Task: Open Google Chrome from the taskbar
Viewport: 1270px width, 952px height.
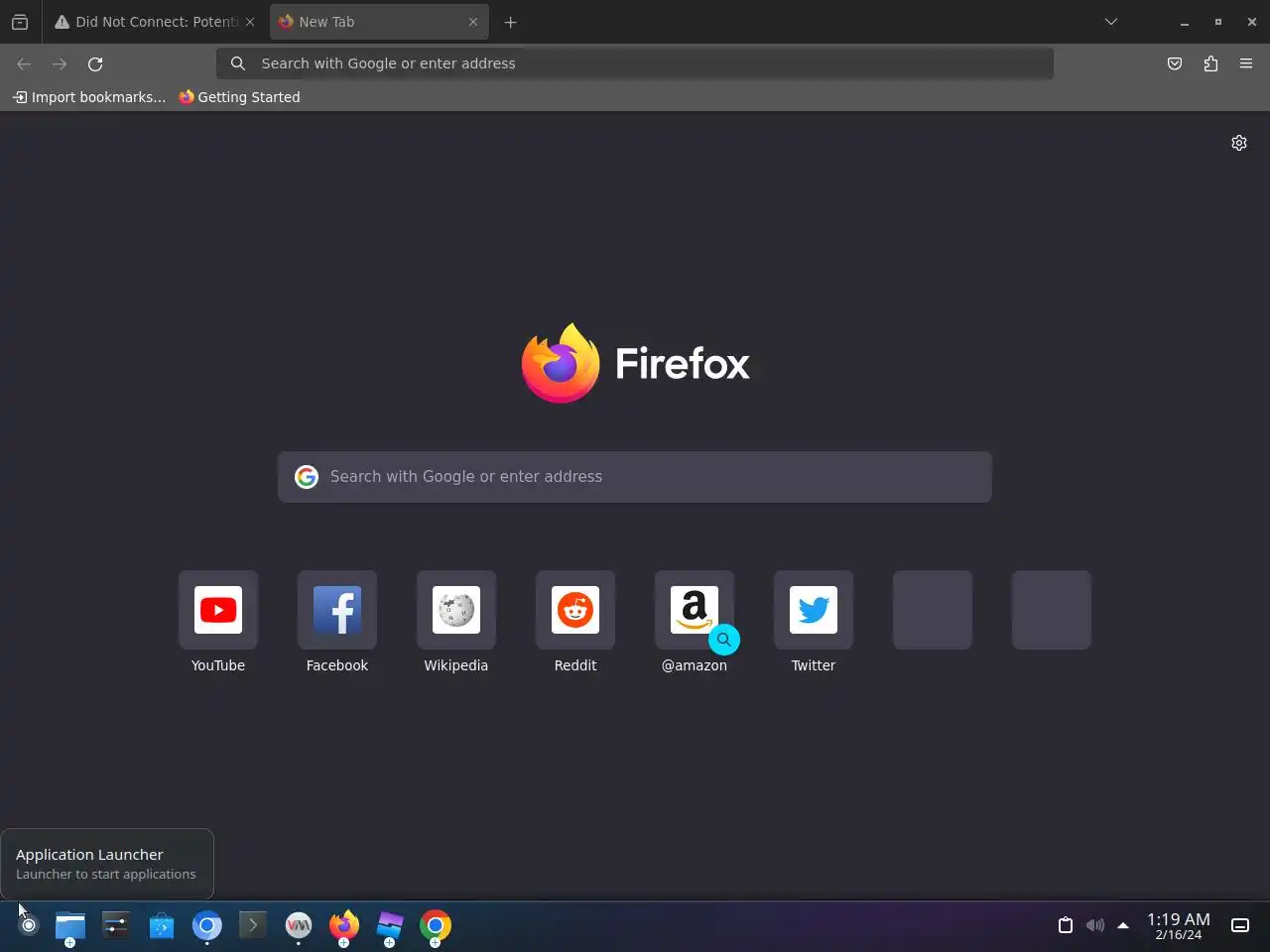Action: (x=436, y=925)
